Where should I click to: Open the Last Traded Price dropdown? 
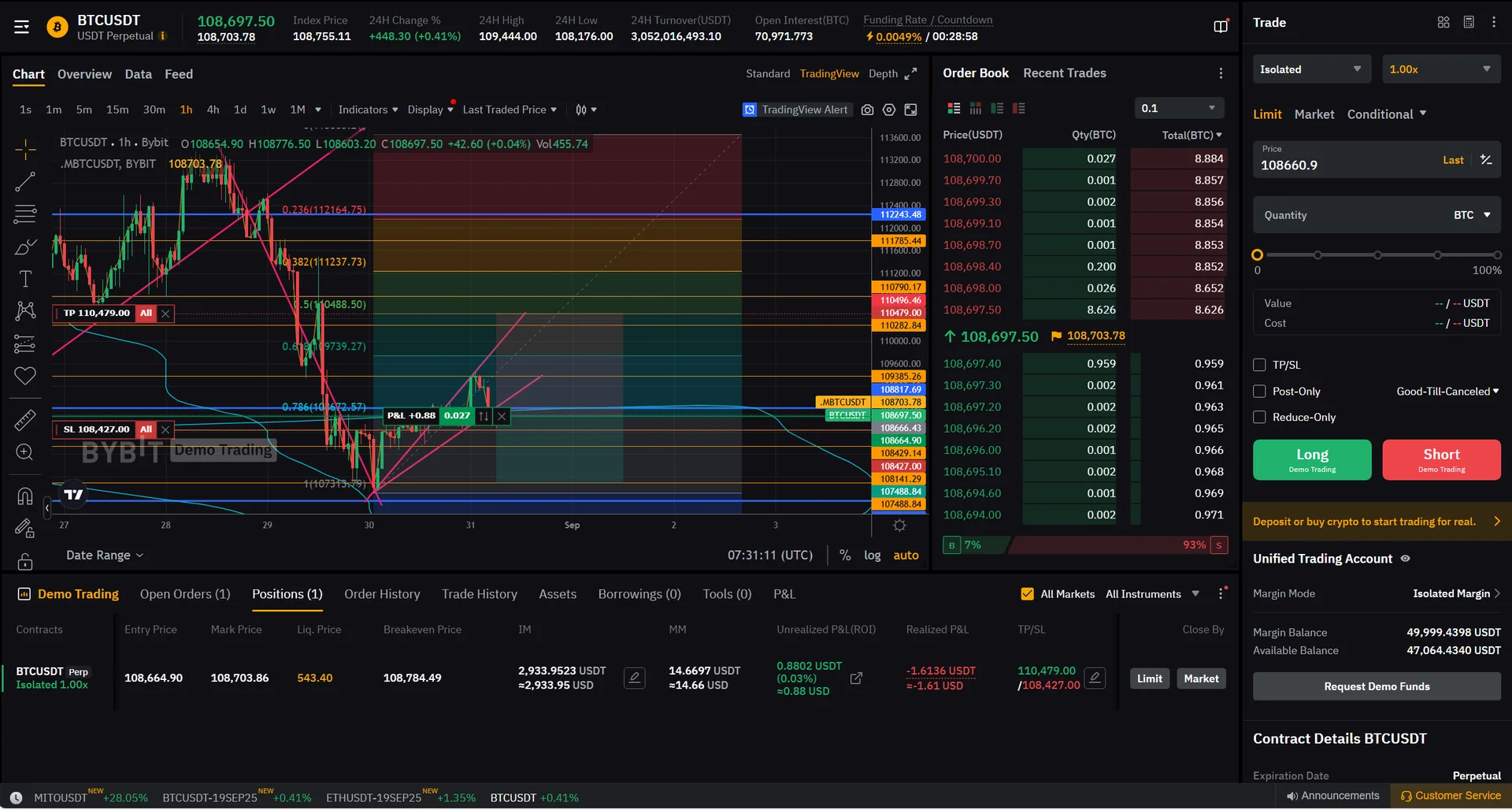click(x=510, y=110)
